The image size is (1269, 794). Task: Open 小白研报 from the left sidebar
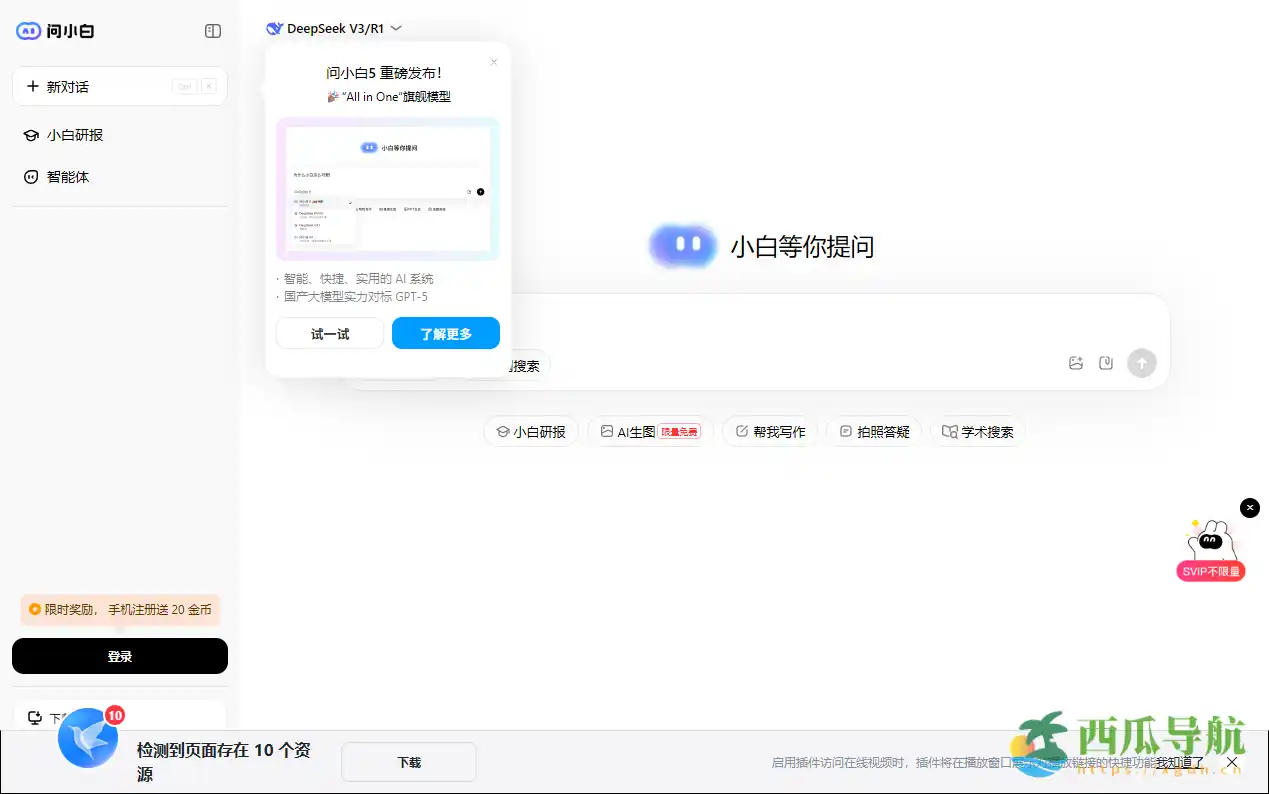[x=75, y=135]
